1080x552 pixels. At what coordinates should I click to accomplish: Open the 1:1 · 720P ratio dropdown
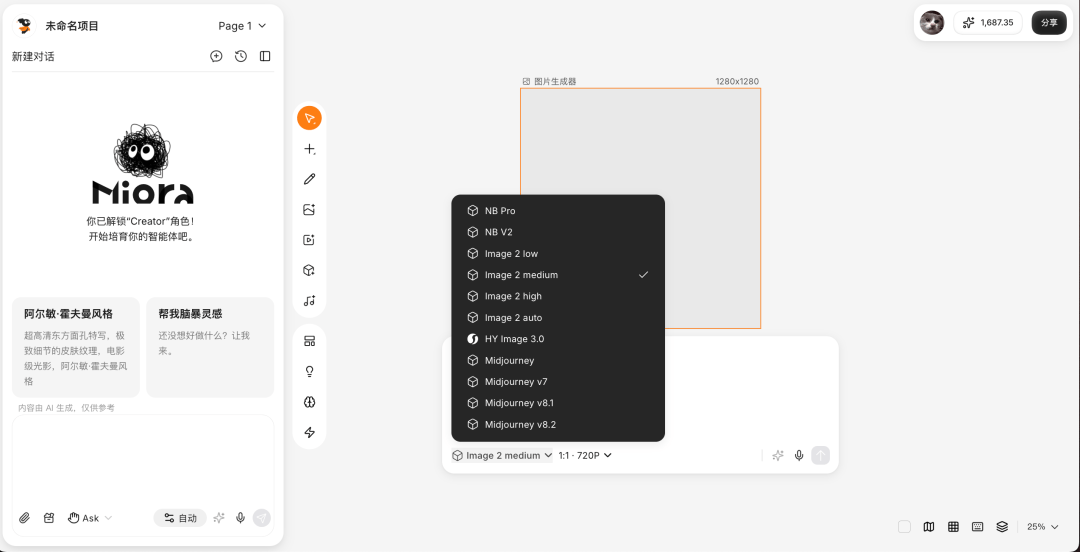pos(585,456)
